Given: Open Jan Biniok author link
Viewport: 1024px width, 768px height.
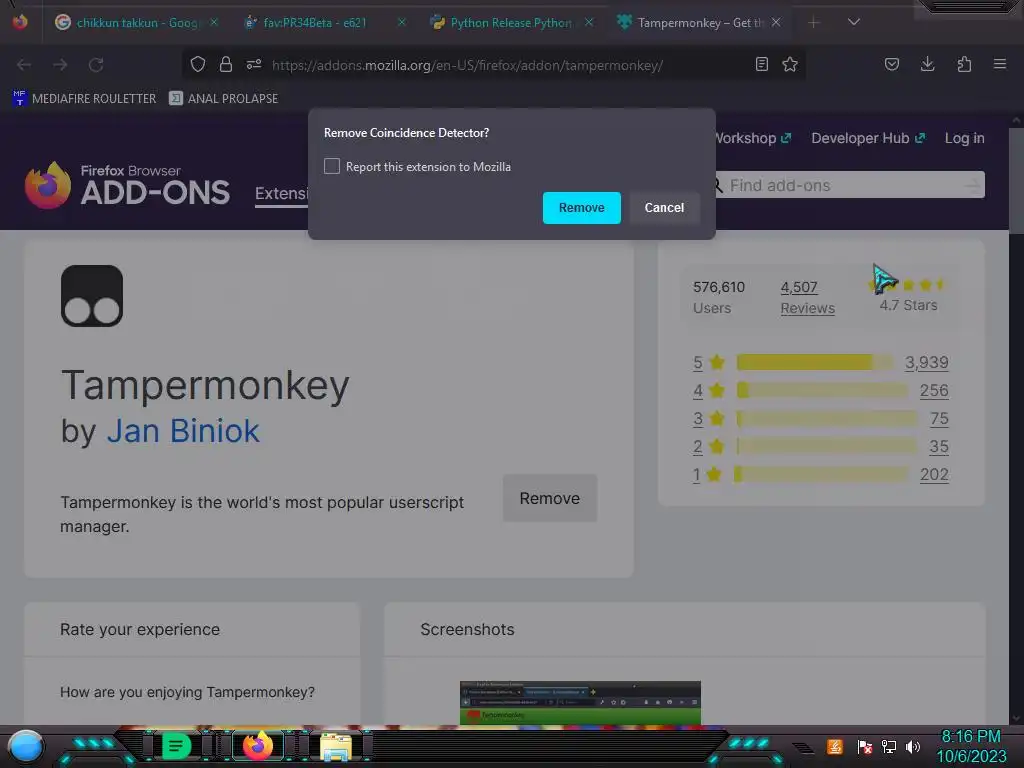Looking at the screenshot, I should tap(183, 431).
